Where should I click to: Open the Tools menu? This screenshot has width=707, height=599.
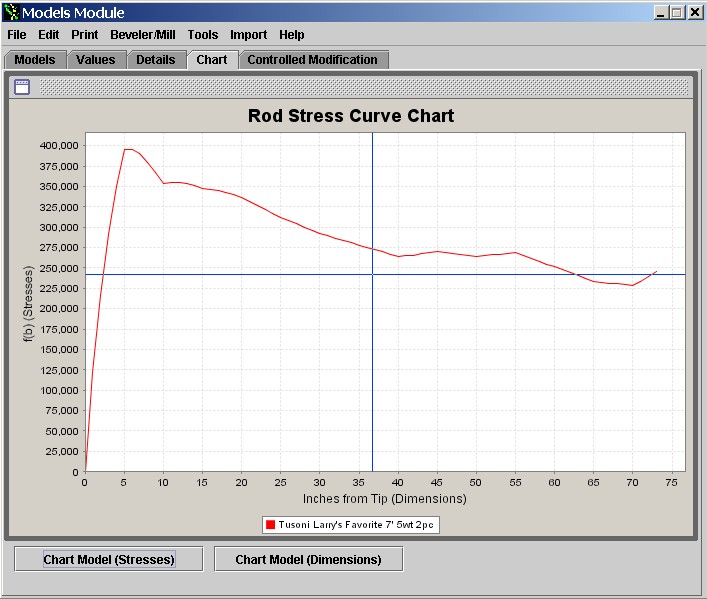203,34
